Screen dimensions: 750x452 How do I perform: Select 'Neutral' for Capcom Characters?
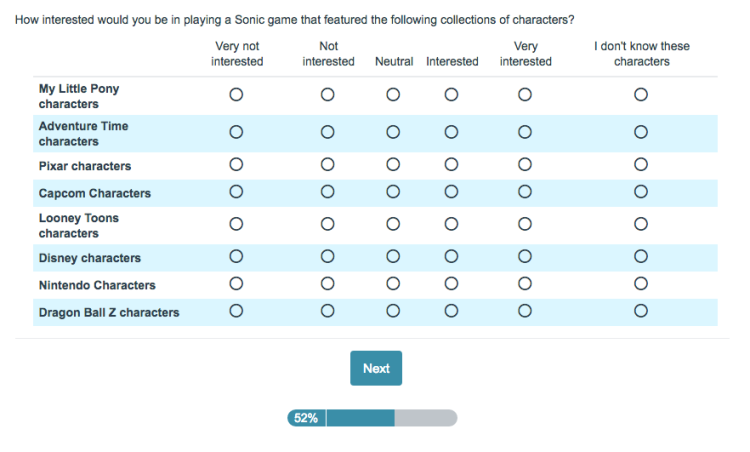point(393,192)
